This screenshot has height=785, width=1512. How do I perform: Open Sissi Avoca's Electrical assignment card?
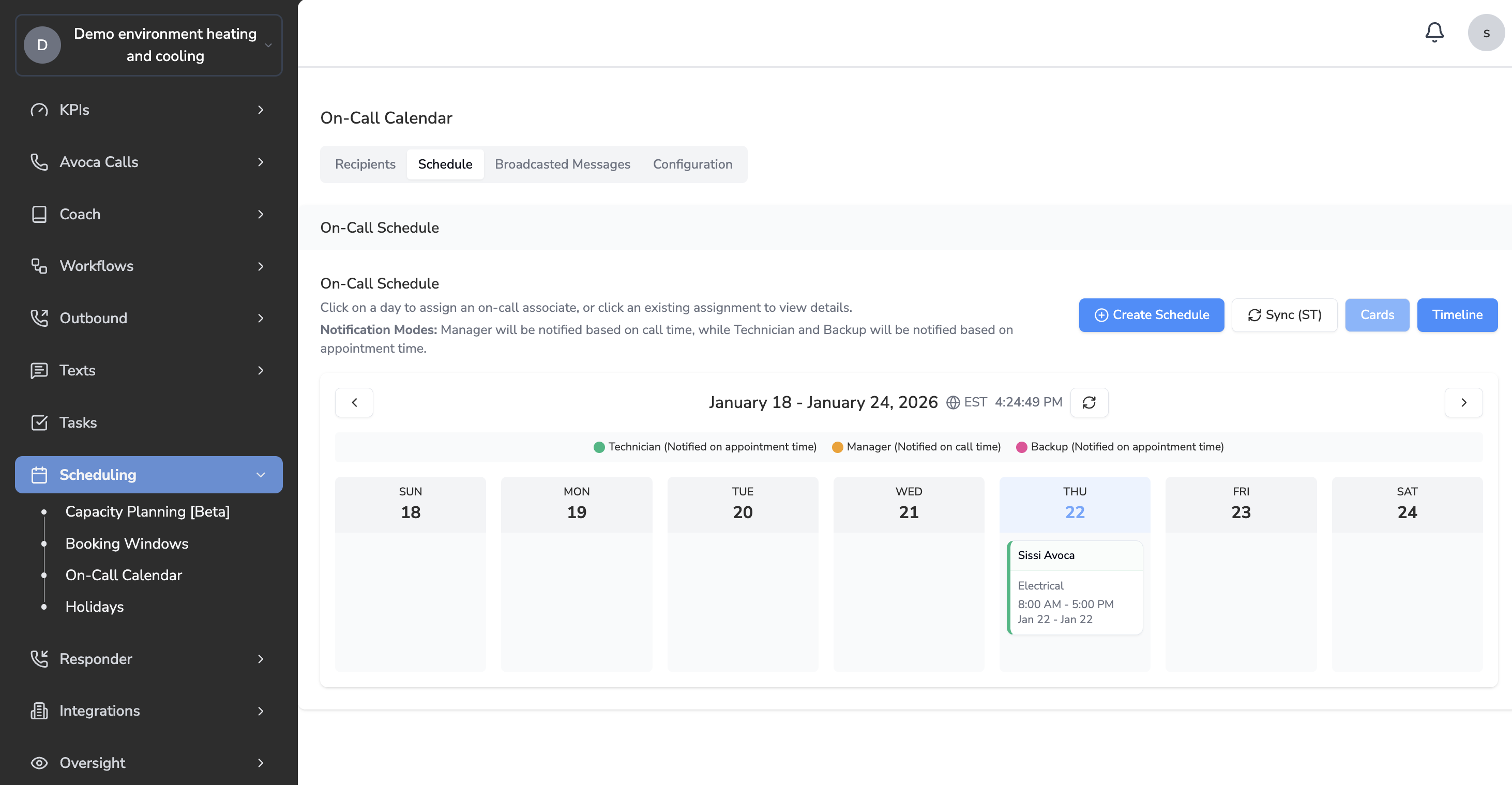pos(1074,587)
